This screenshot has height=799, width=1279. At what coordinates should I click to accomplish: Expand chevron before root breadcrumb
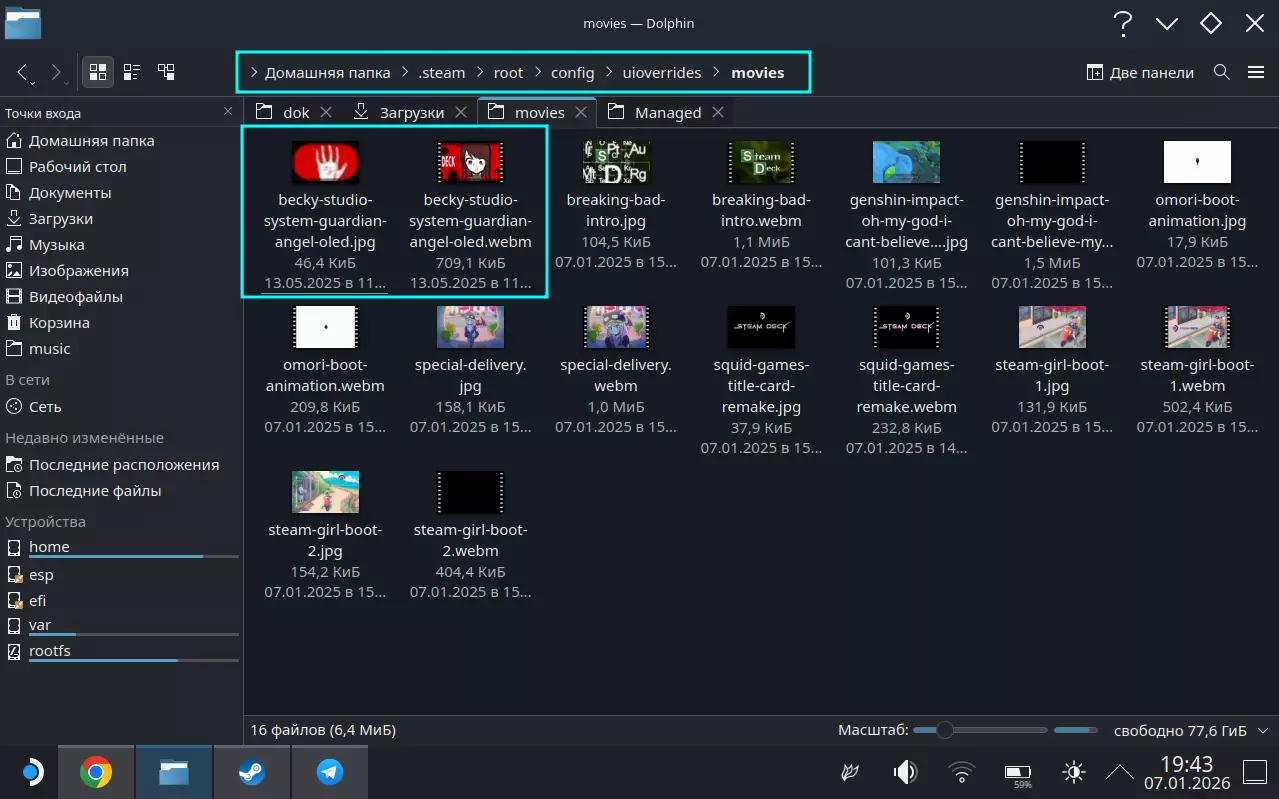pos(481,72)
